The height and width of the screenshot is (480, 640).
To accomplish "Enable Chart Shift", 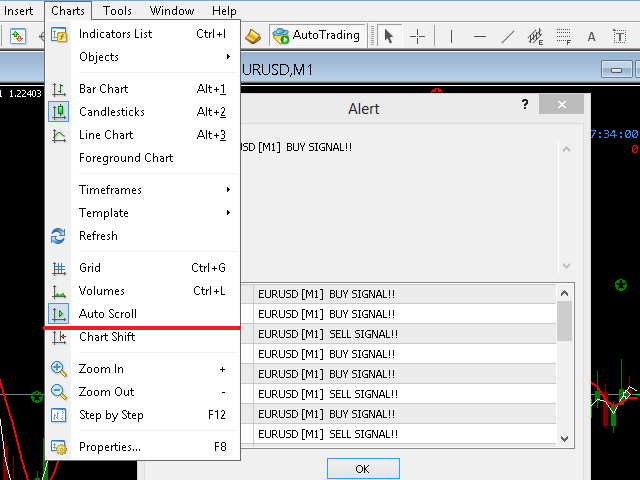I will coord(142,337).
